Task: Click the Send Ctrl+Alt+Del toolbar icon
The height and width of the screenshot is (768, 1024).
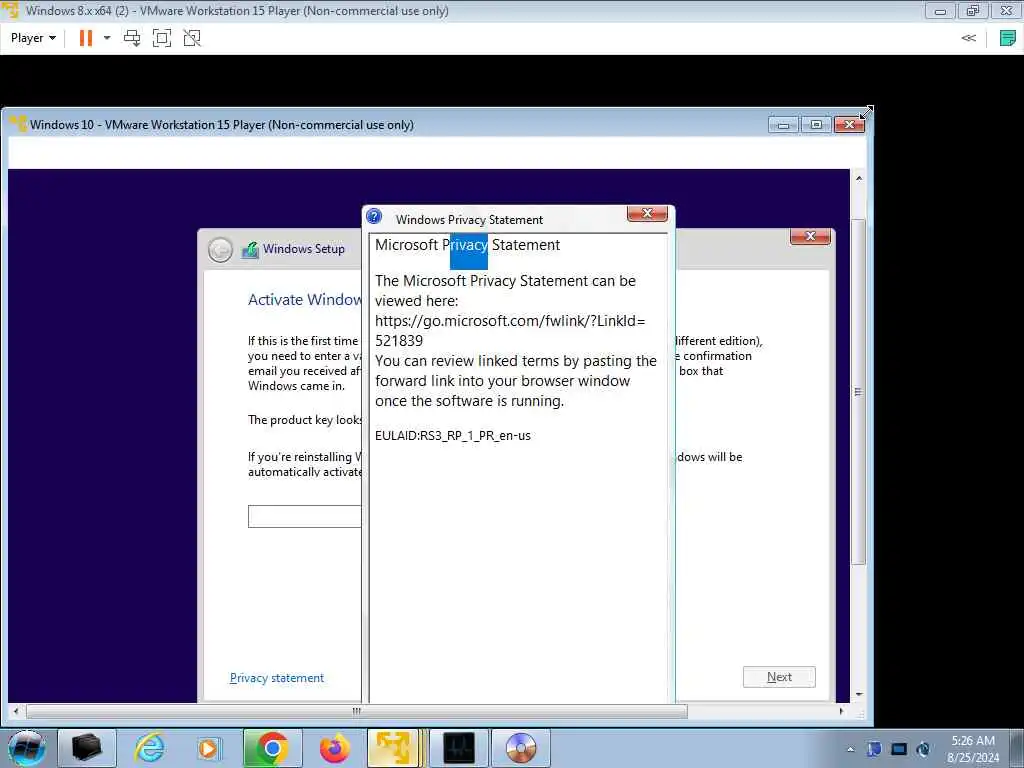Action: coord(132,38)
